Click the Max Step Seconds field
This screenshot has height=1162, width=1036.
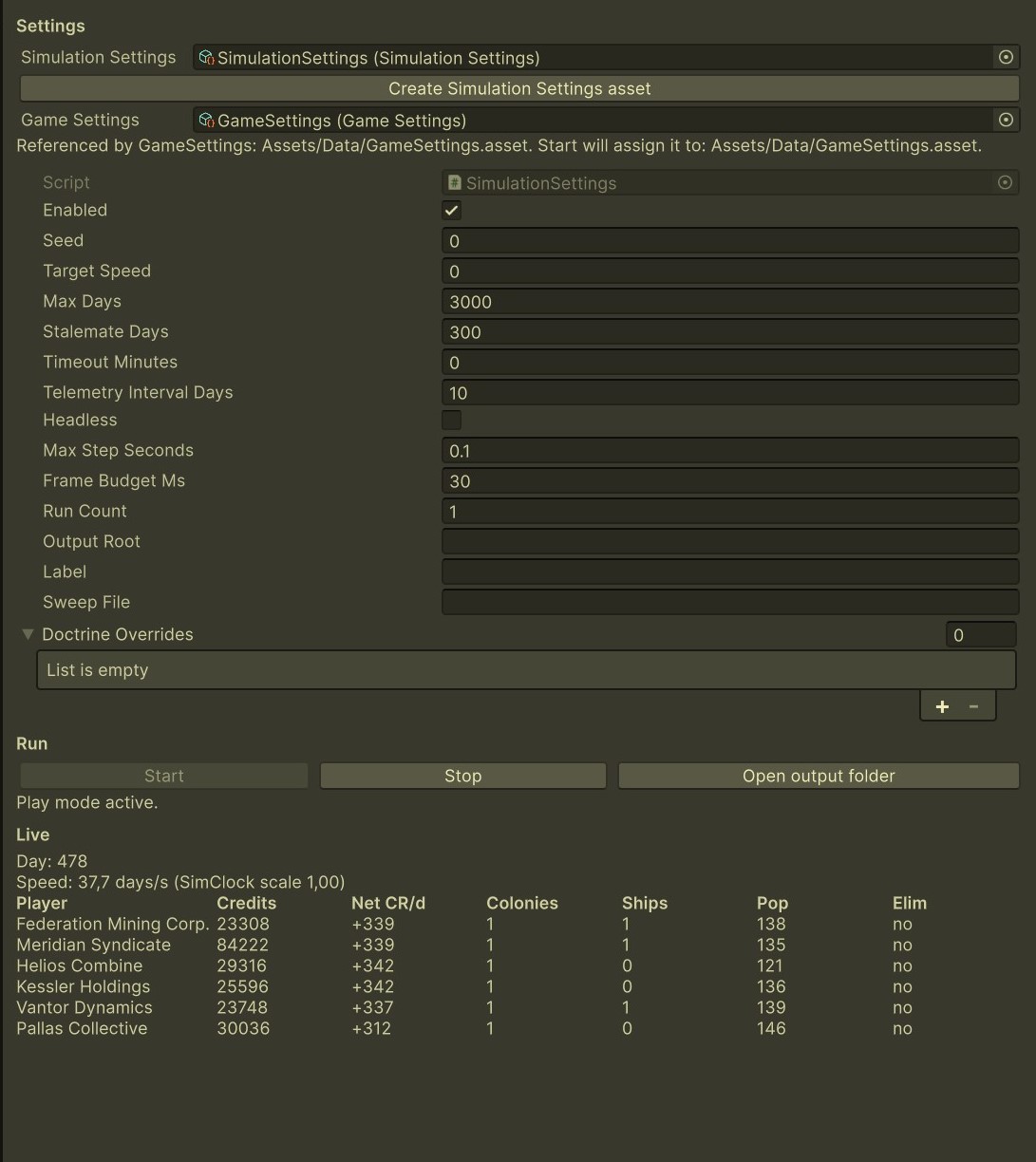pos(730,451)
